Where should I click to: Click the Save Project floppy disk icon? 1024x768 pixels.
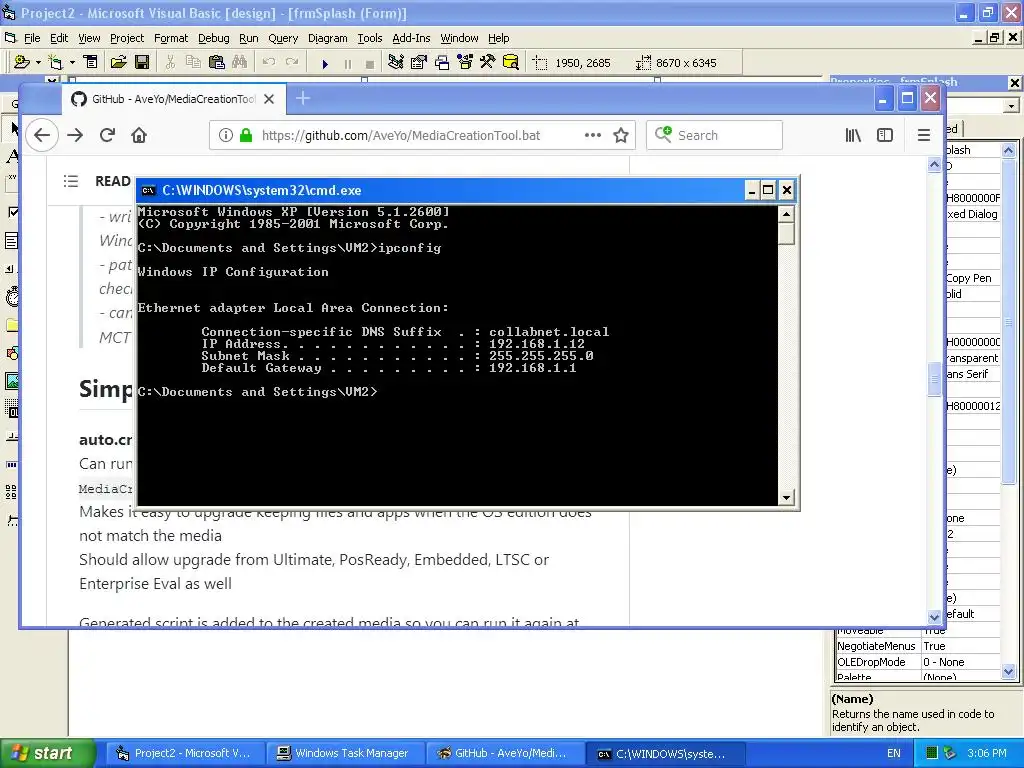point(142,63)
